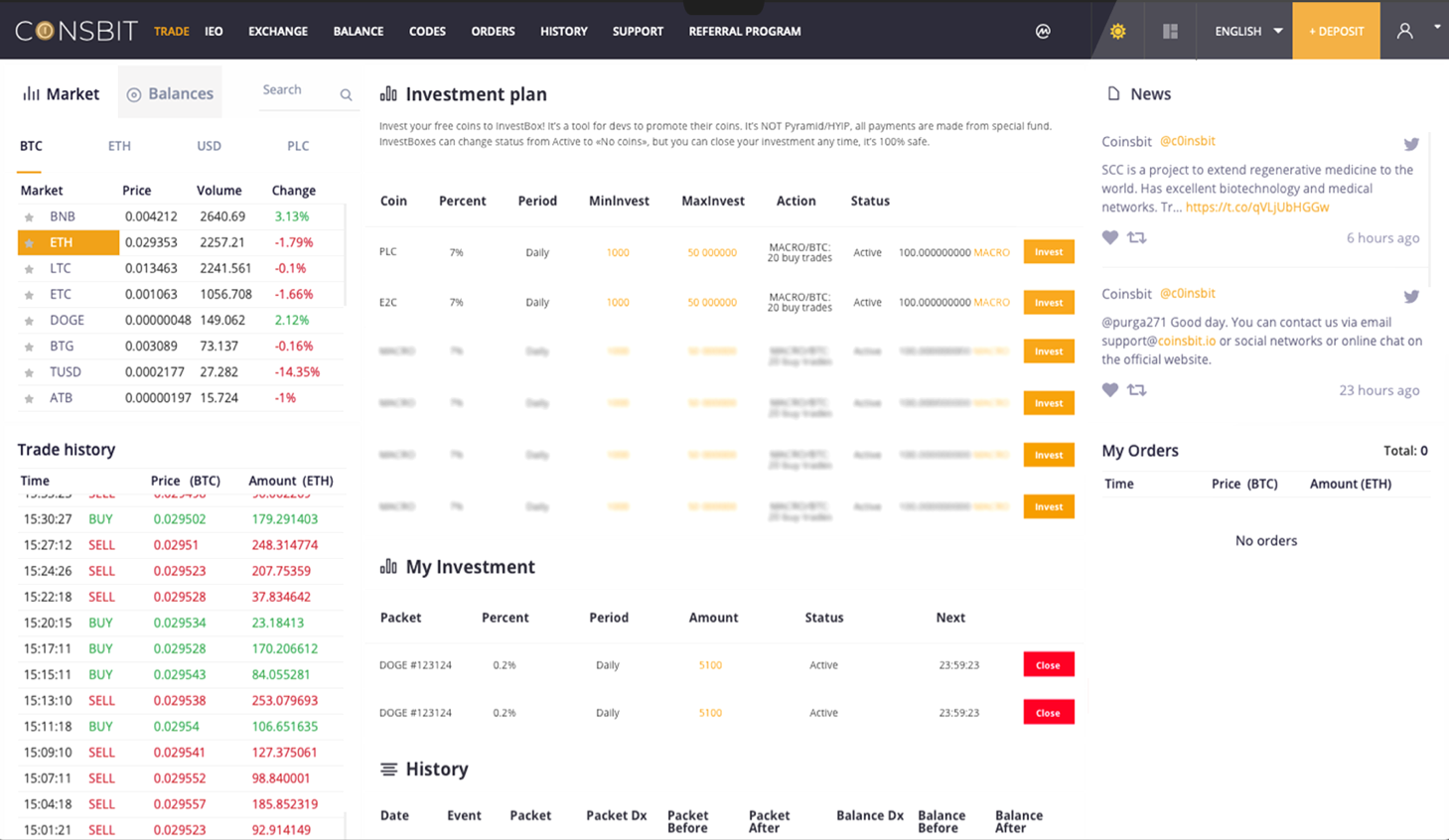Click the News document icon

point(1113,93)
